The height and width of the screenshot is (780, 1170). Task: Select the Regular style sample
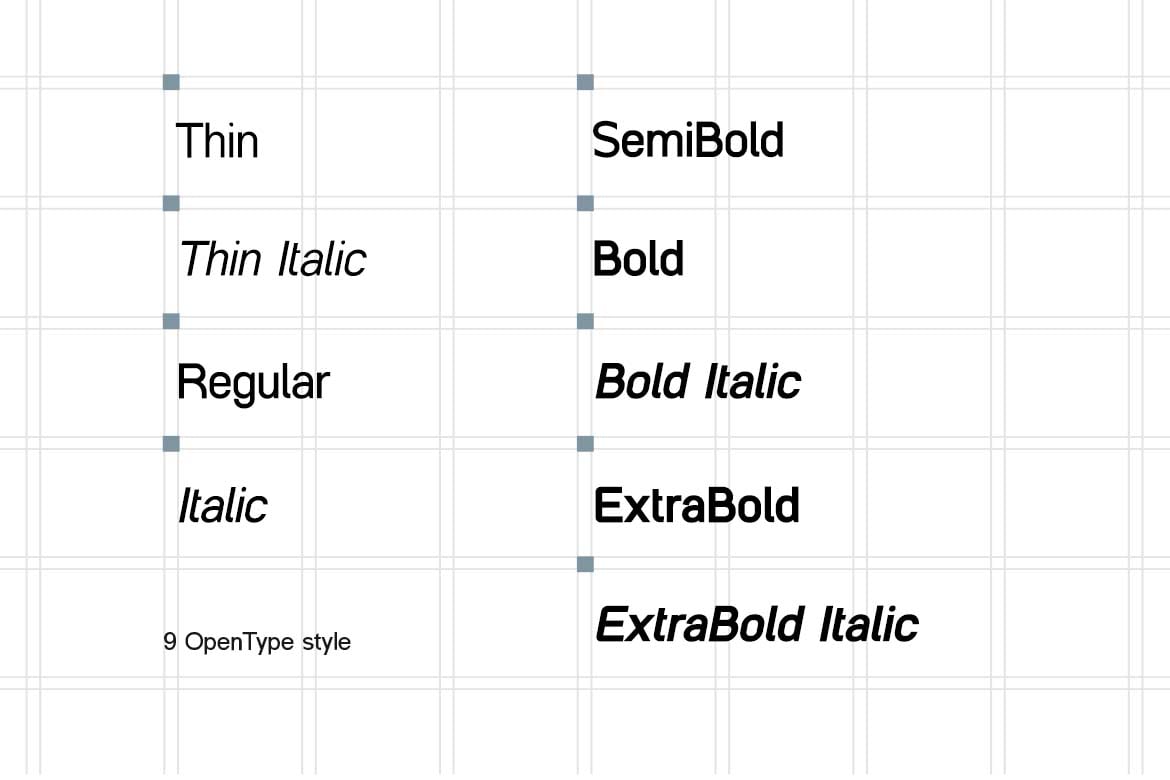[x=253, y=384]
